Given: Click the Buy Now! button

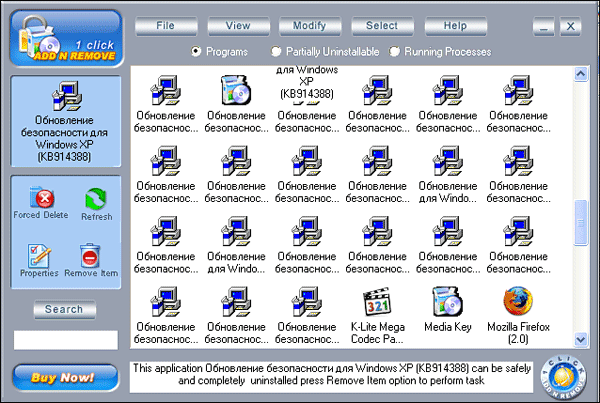Looking at the screenshot, I should click(x=65, y=378).
